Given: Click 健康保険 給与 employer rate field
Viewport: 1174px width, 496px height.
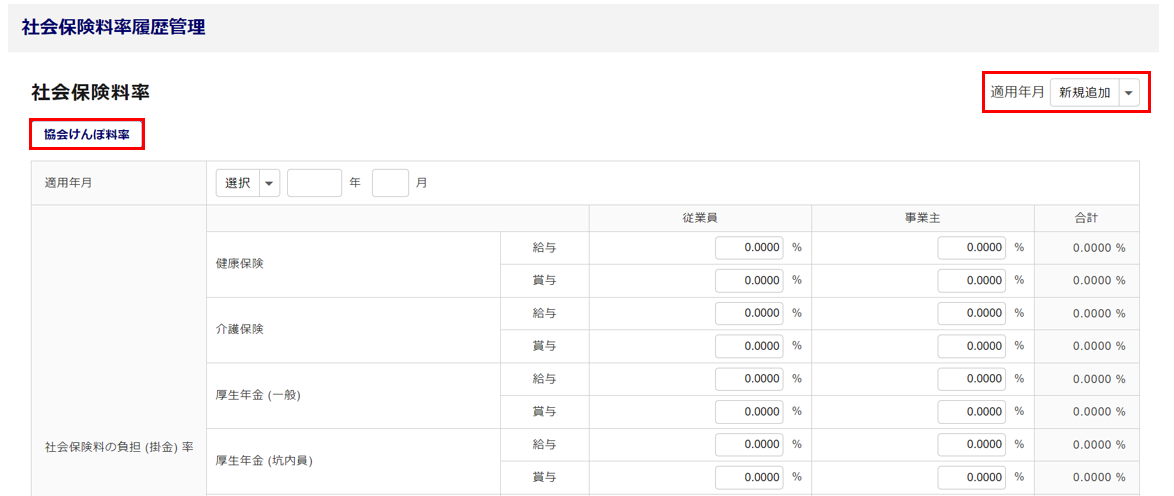Looking at the screenshot, I should pos(971,247).
